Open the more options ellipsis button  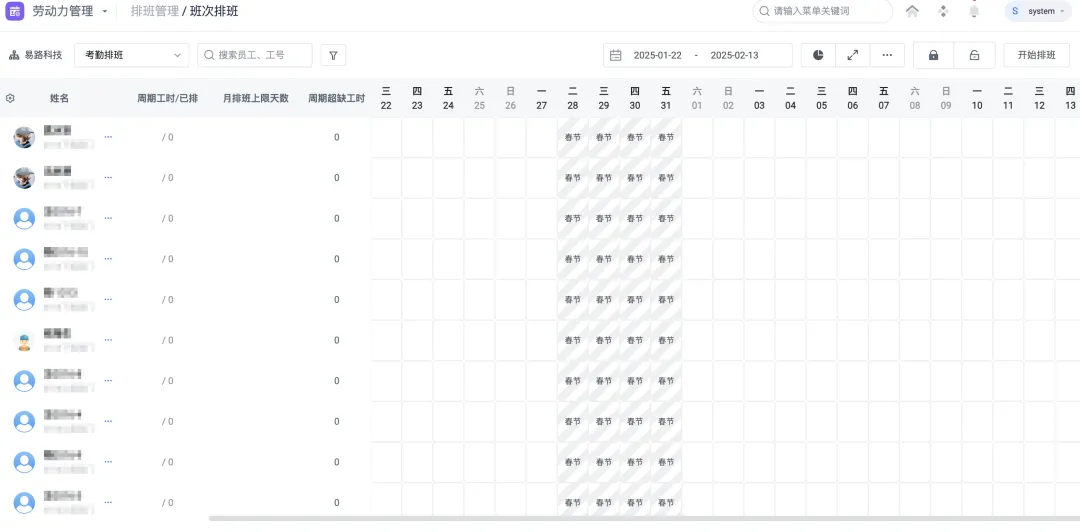tap(887, 55)
